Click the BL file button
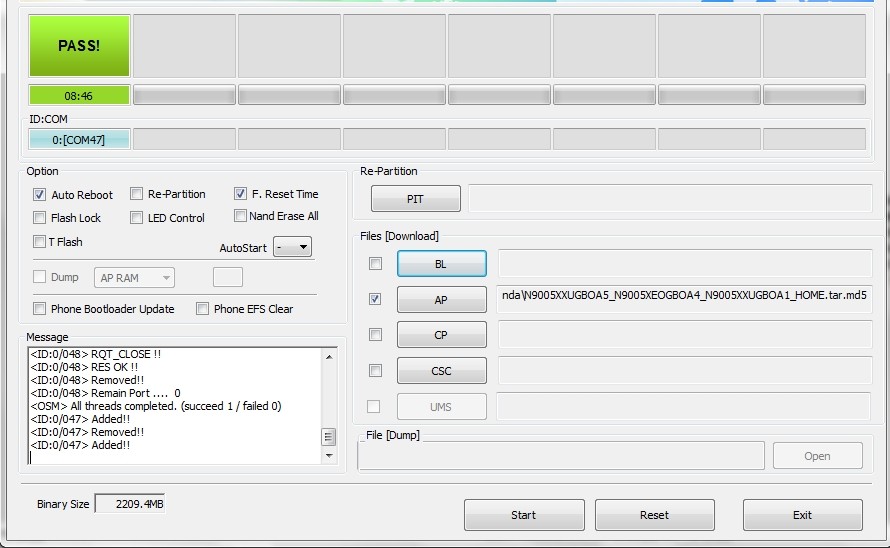This screenshot has width=890, height=548. click(441, 264)
